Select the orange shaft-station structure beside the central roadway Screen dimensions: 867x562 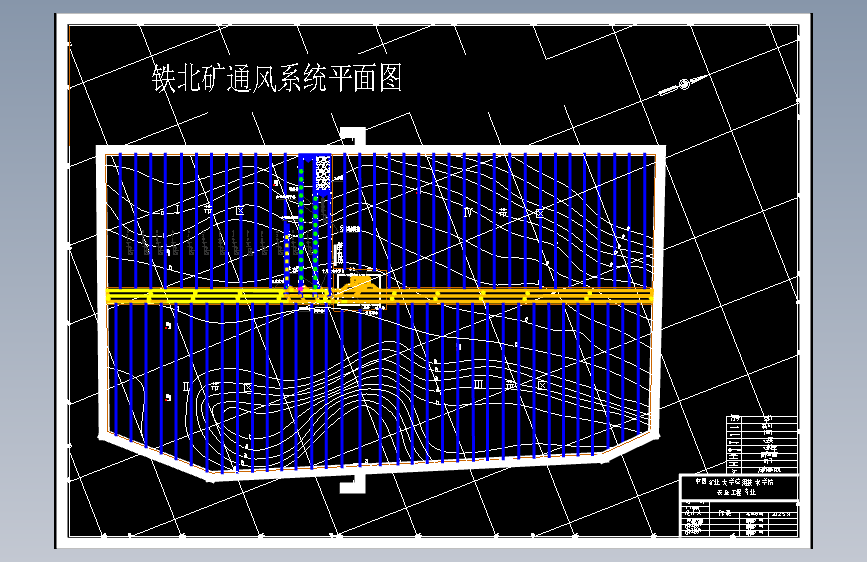(x=361, y=284)
